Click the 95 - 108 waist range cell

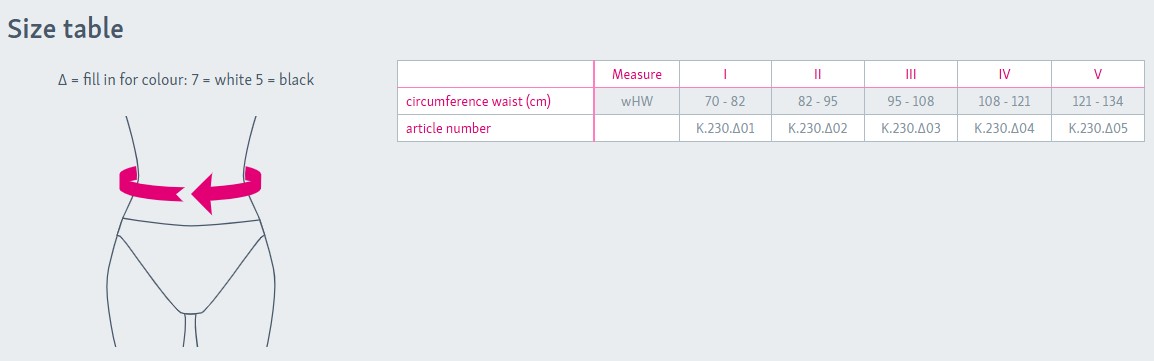point(910,101)
